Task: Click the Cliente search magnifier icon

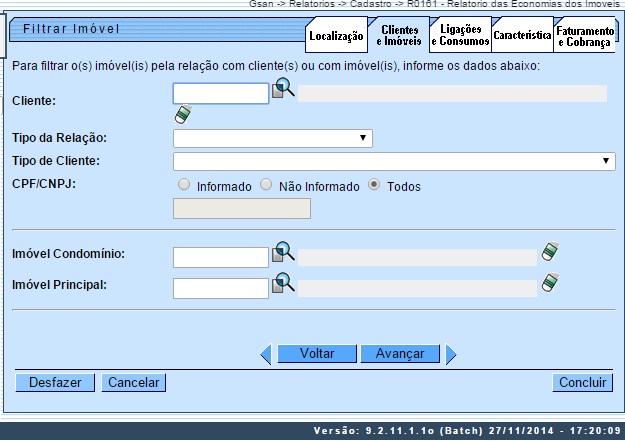Action: pos(283,90)
